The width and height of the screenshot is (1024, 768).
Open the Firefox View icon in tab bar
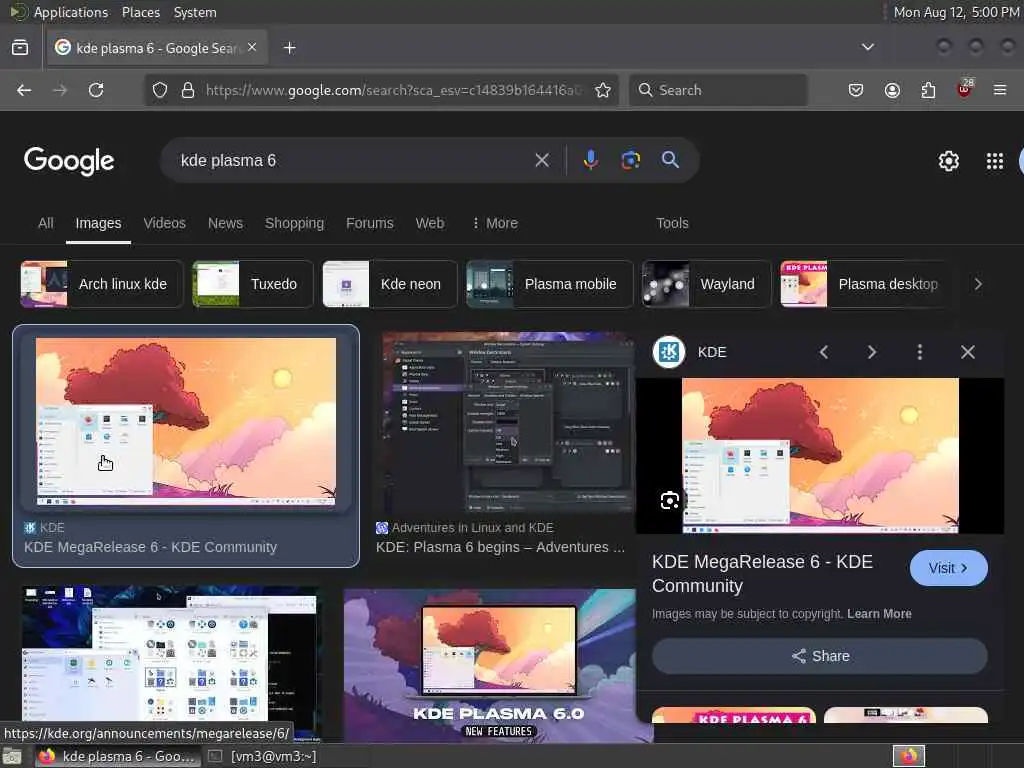point(20,48)
